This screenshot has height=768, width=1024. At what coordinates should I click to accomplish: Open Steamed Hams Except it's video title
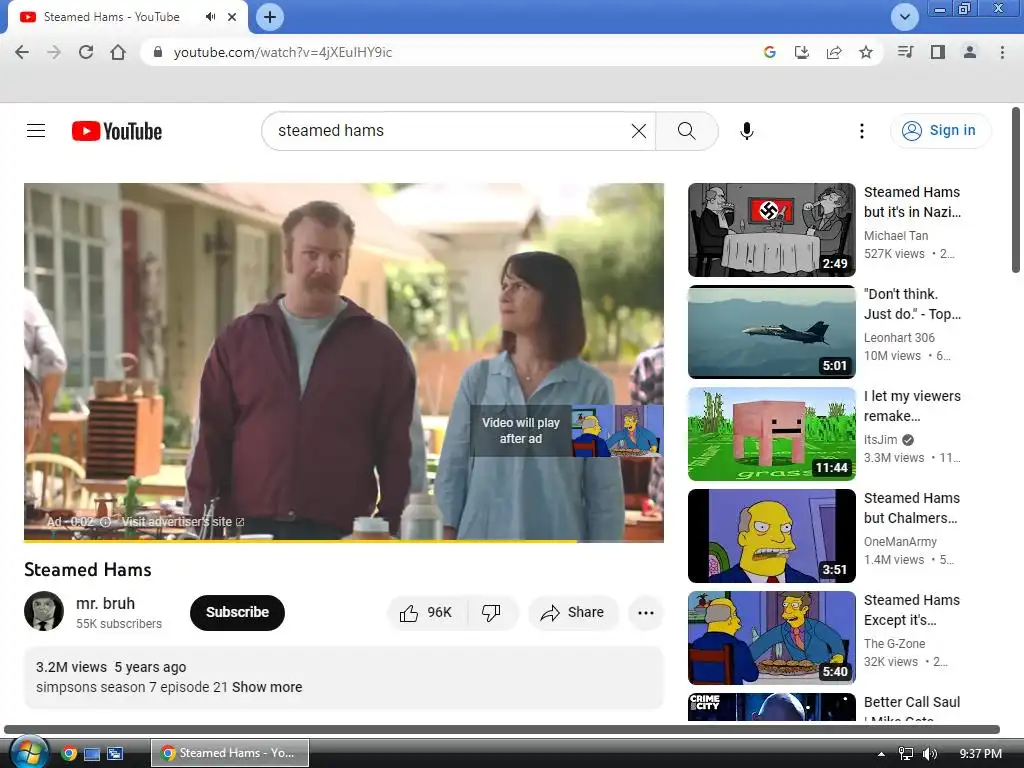click(x=912, y=610)
